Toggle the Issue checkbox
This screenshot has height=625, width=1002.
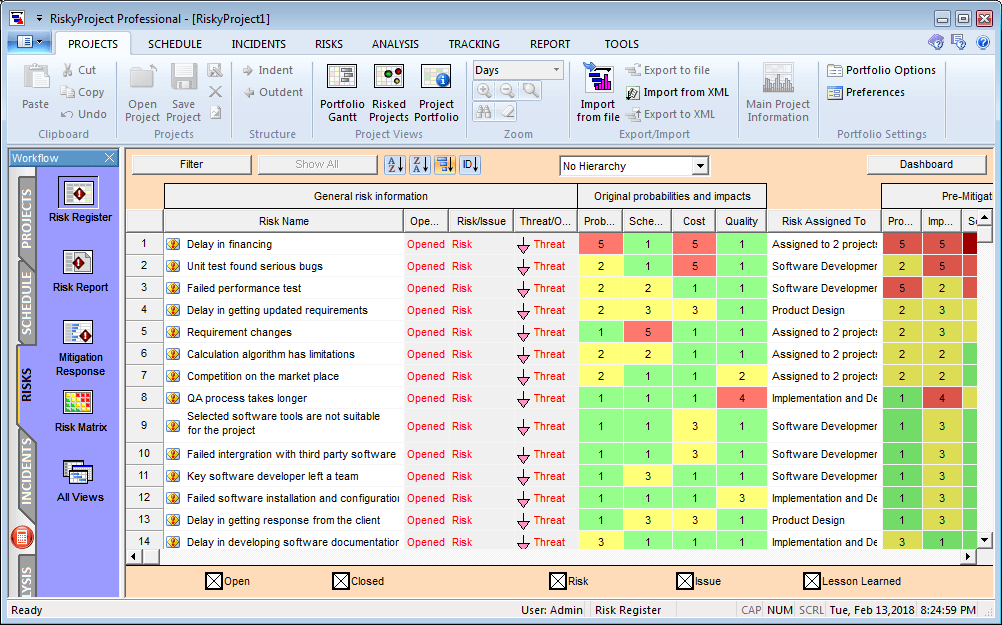(684, 581)
